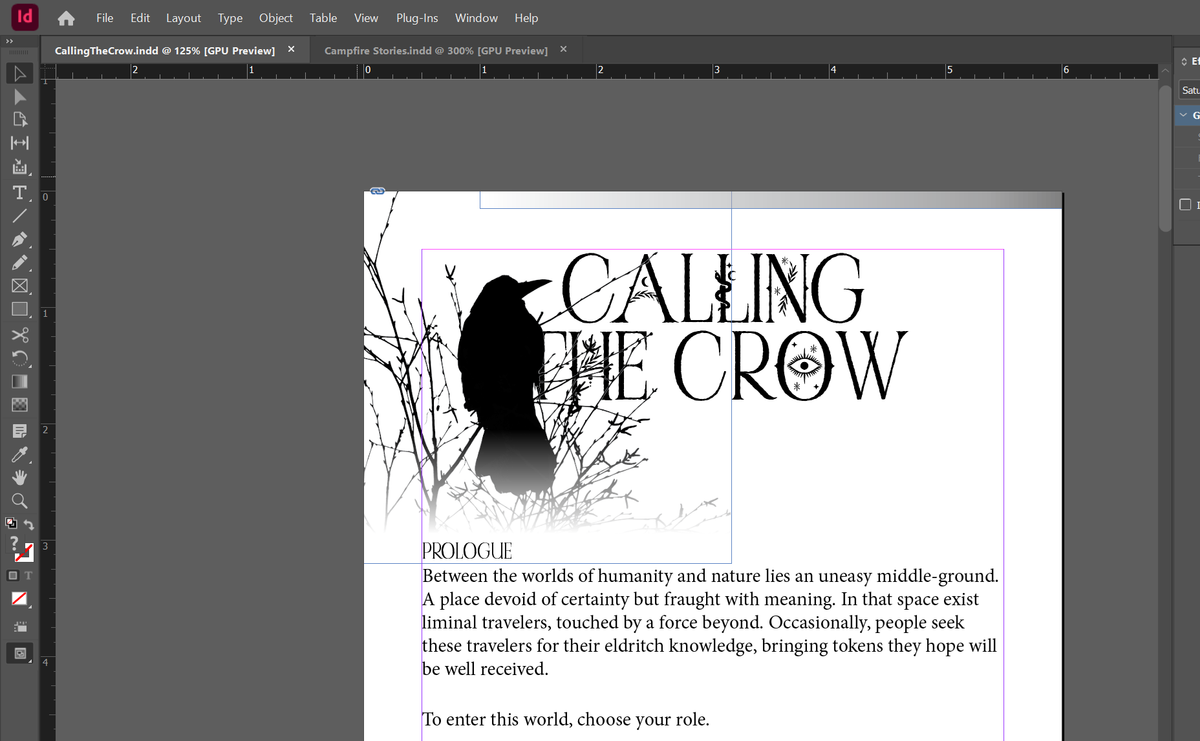Select the Type tool
Viewport: 1200px width, 741px height.
point(19,192)
